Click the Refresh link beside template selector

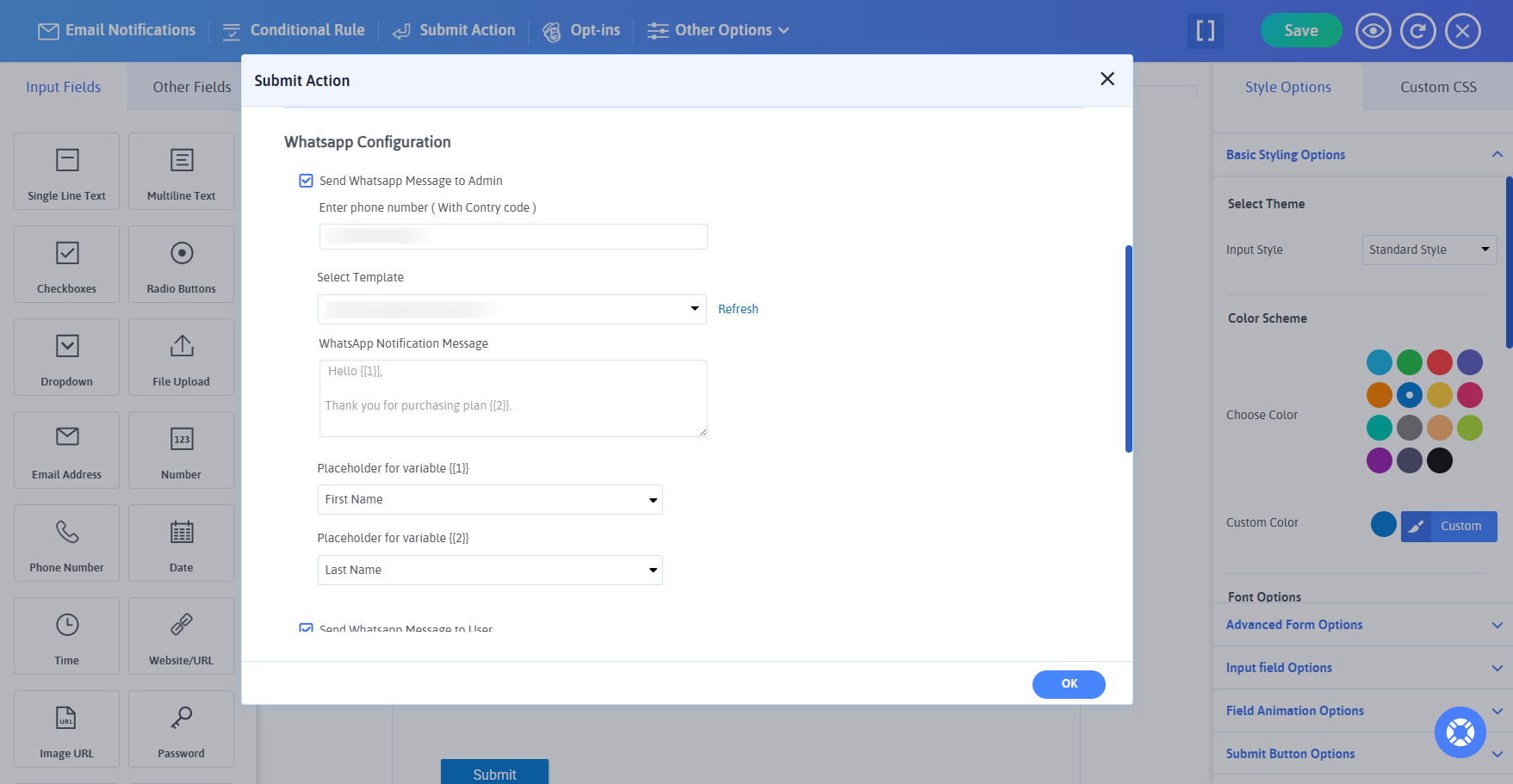[738, 308]
